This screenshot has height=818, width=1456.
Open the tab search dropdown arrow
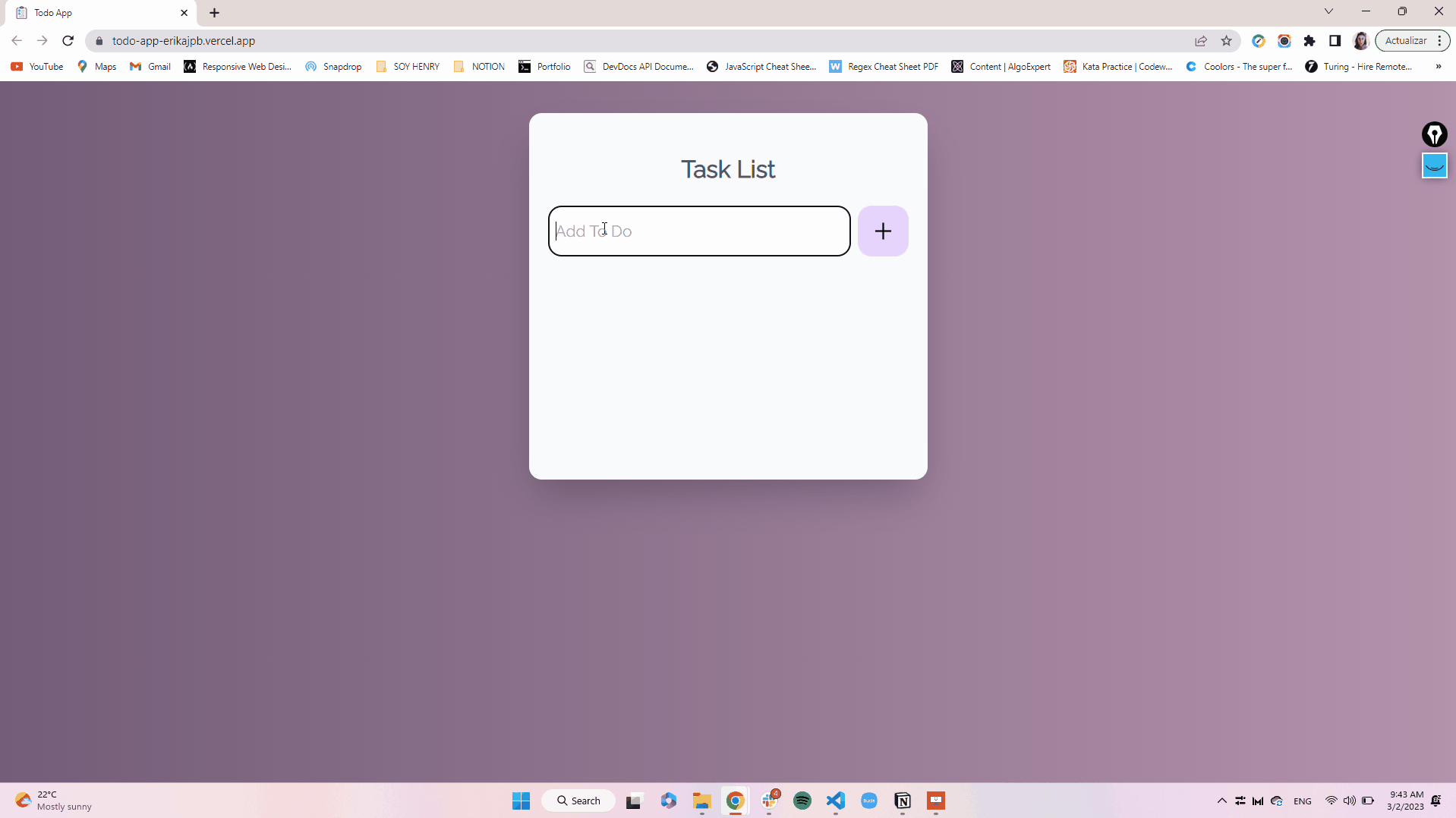pyautogui.click(x=1328, y=11)
